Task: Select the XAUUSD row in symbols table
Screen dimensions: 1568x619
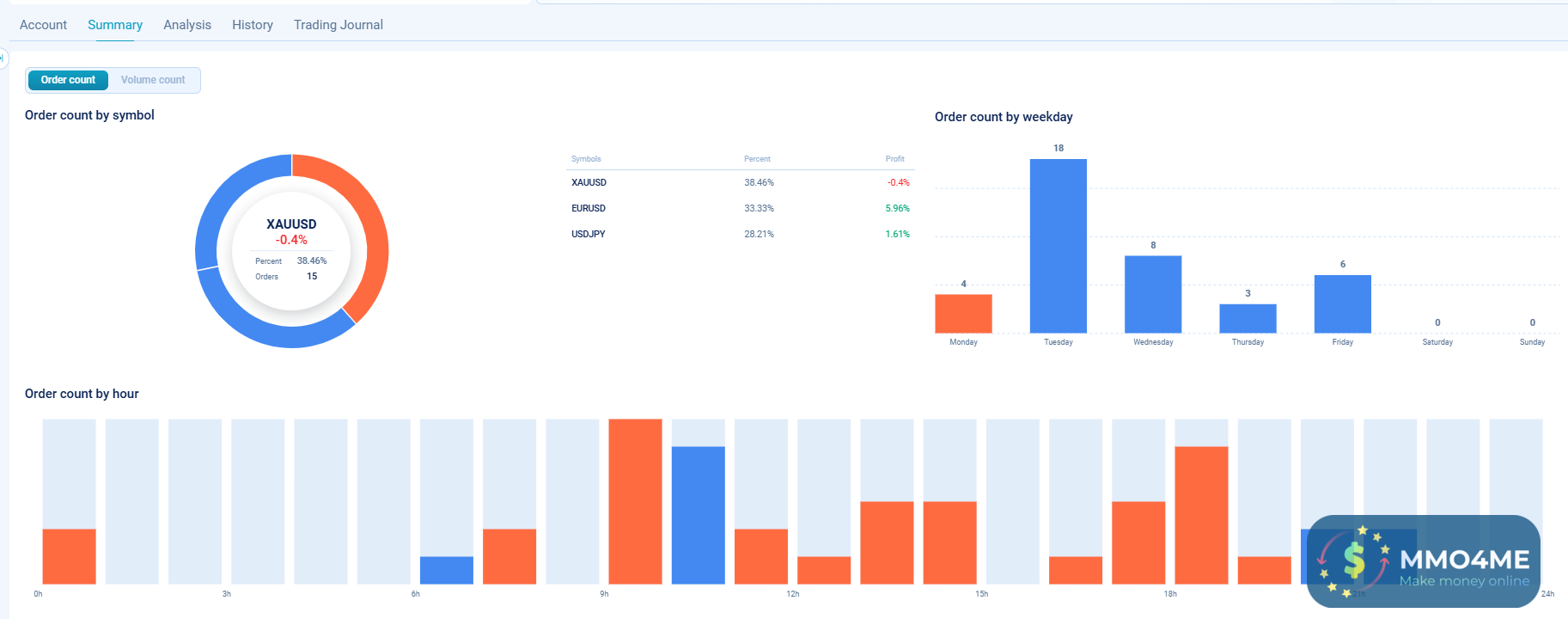Action: point(589,182)
